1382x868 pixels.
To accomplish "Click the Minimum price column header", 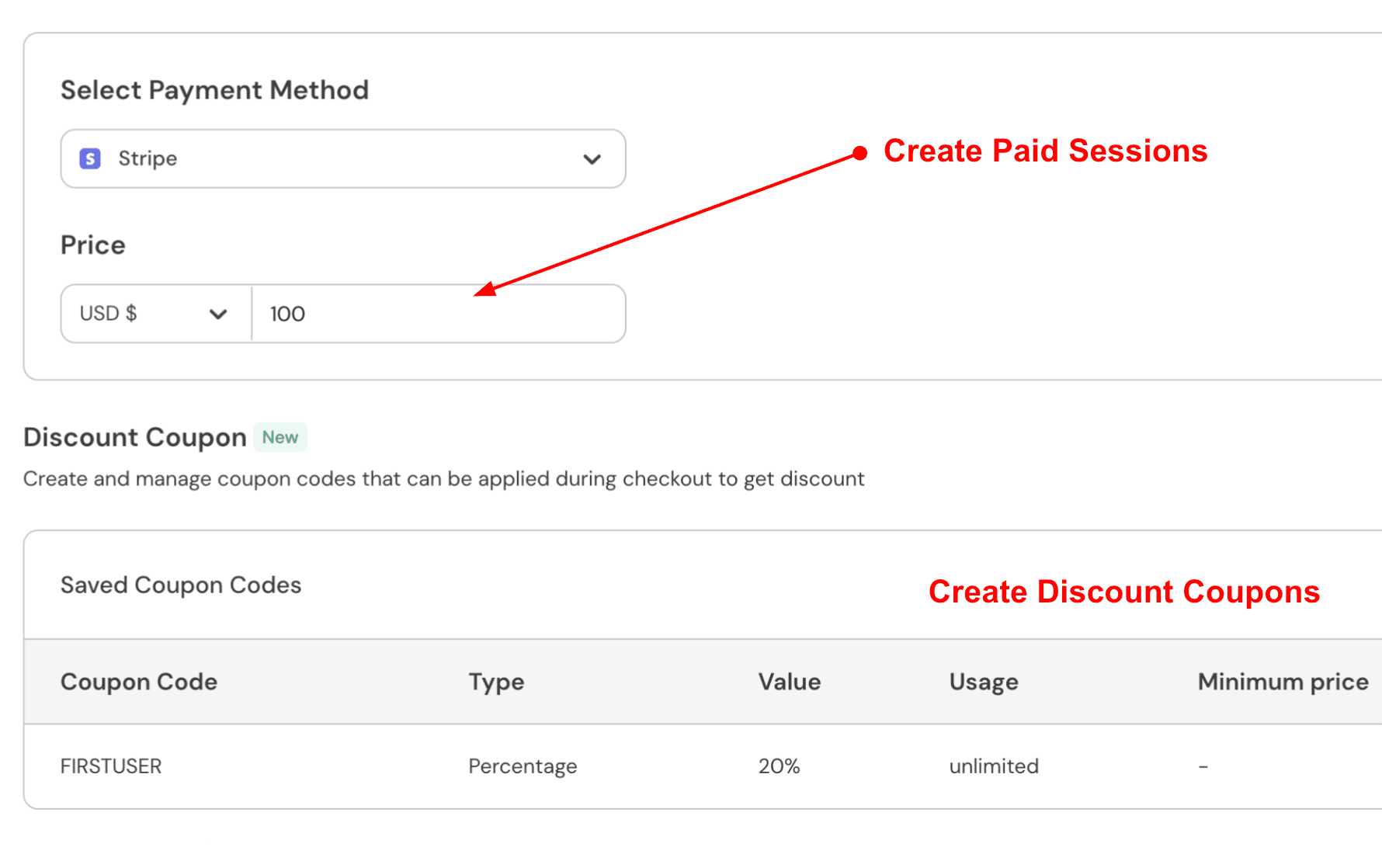I will pos(1283,682).
